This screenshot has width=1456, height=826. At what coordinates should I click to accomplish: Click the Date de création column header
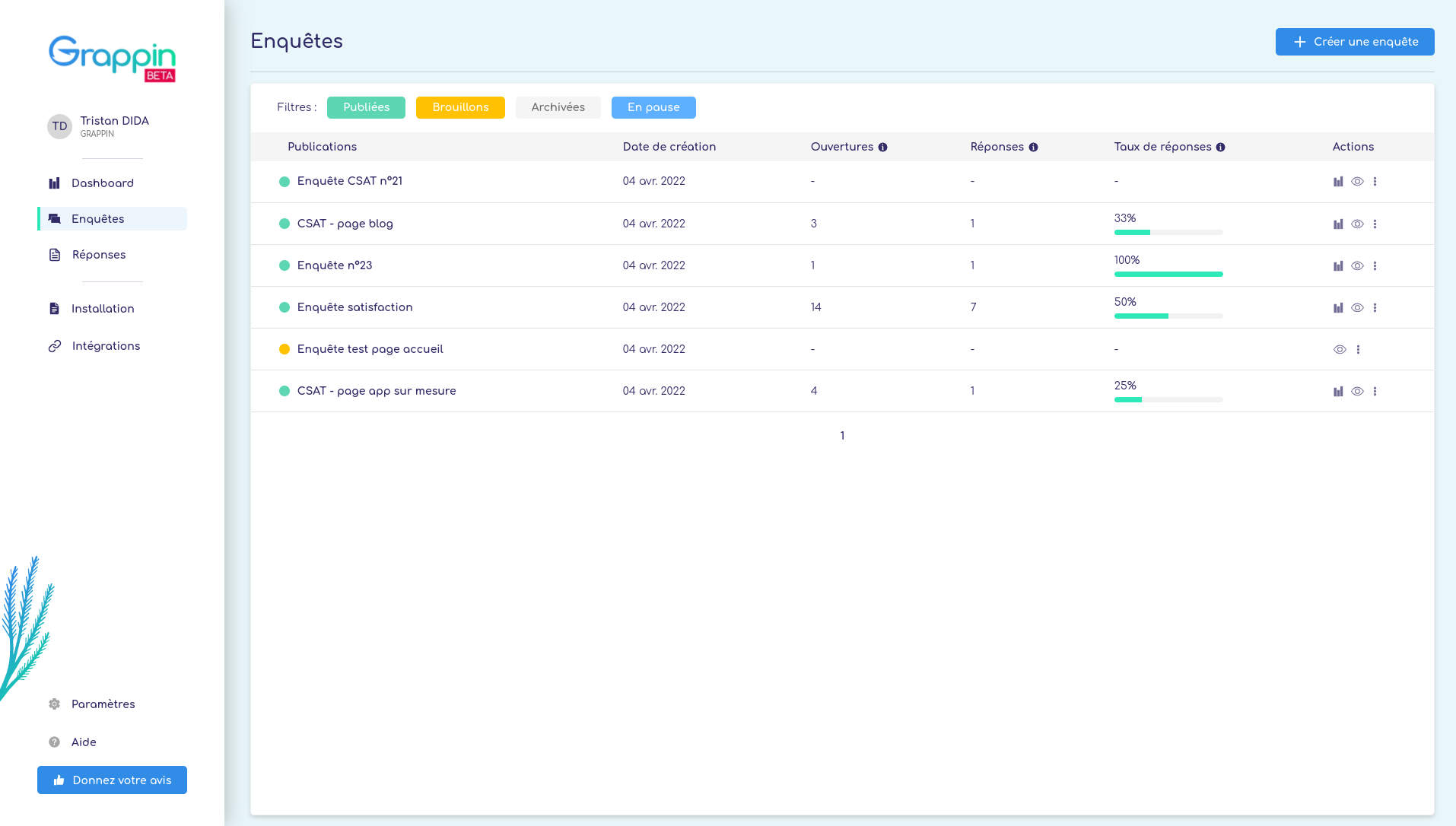[669, 147]
